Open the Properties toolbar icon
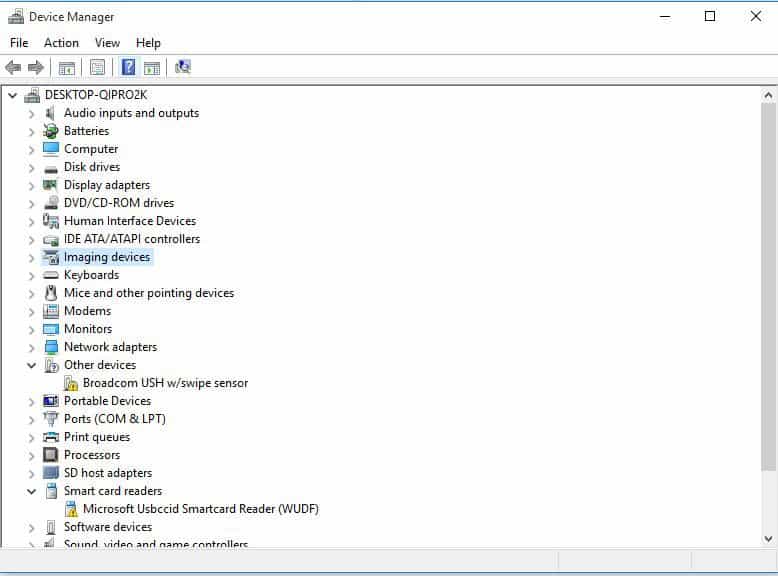 (97, 67)
